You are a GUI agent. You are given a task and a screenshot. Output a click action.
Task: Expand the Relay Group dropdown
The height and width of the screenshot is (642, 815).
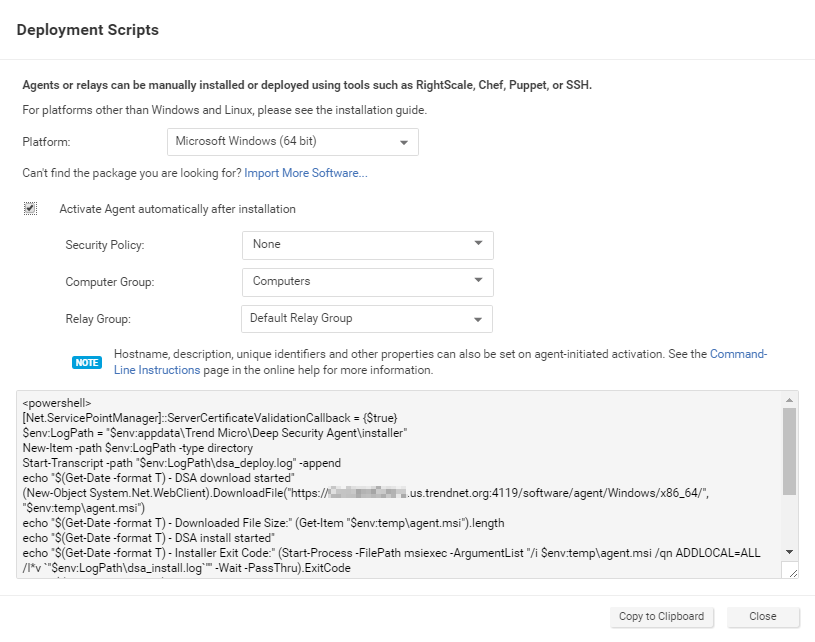pyautogui.click(x=367, y=319)
